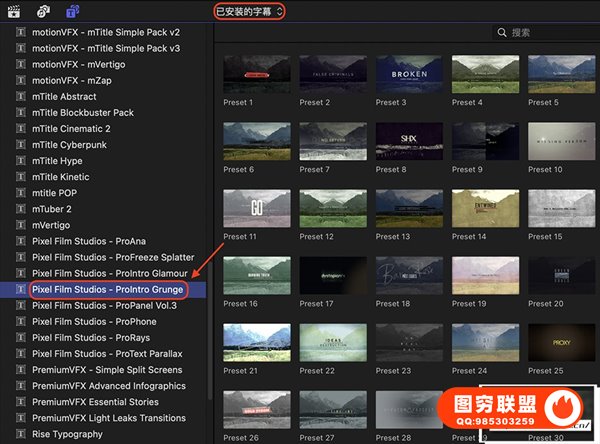Open the 已安装的字幕 dropdown menu
600x444 pixels.
click(249, 11)
